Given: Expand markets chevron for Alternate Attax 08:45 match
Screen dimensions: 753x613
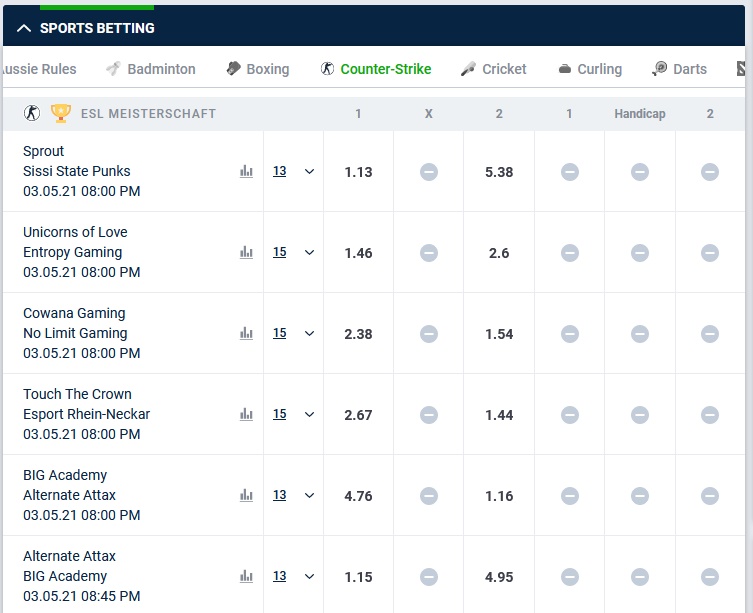Looking at the screenshot, I should tap(310, 576).
